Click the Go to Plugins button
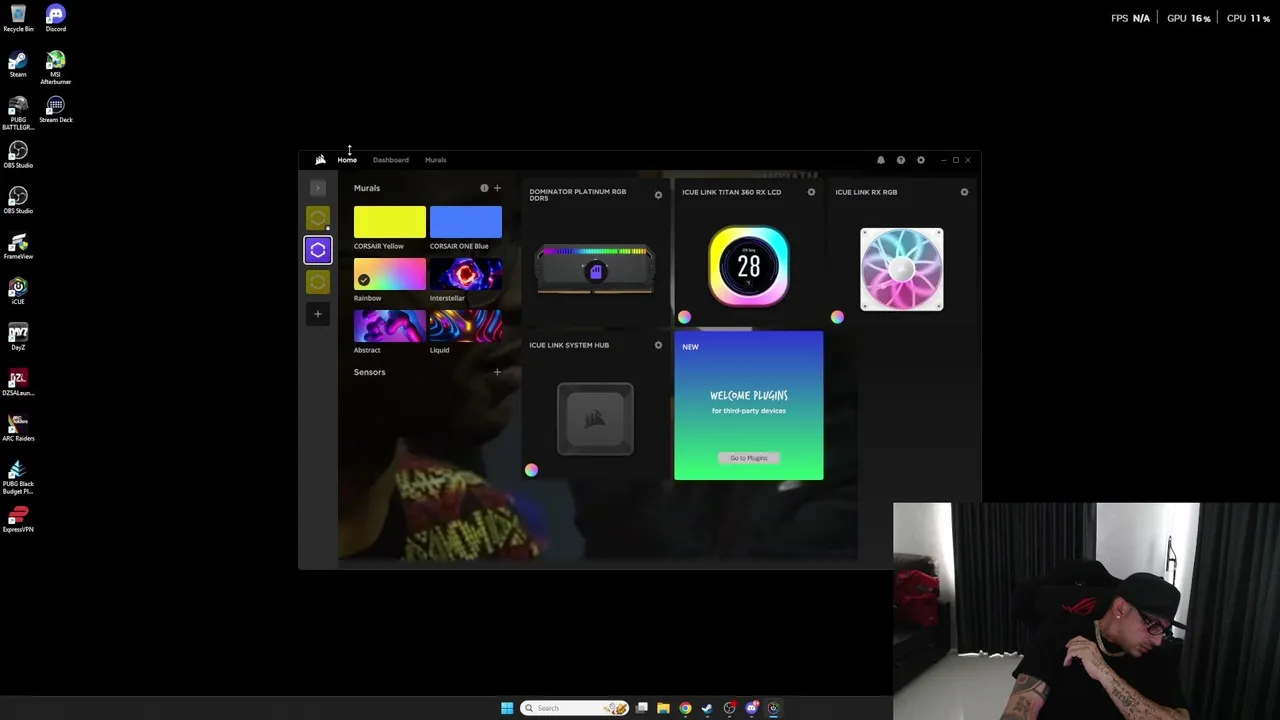Image resolution: width=1280 pixels, height=720 pixels. (x=748, y=458)
